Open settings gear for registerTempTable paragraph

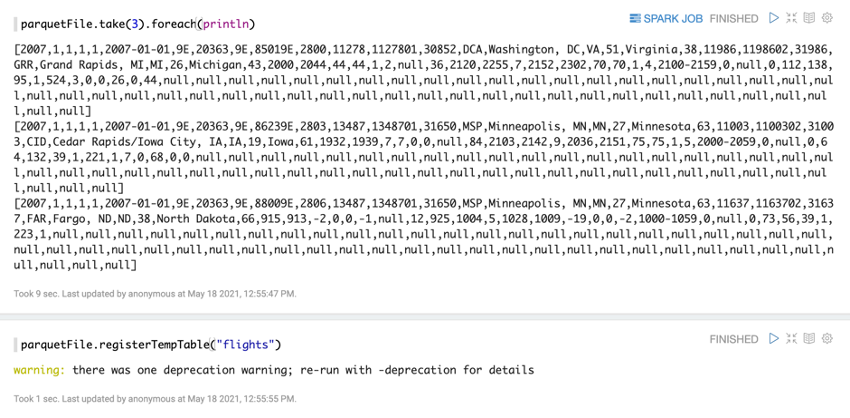827,339
